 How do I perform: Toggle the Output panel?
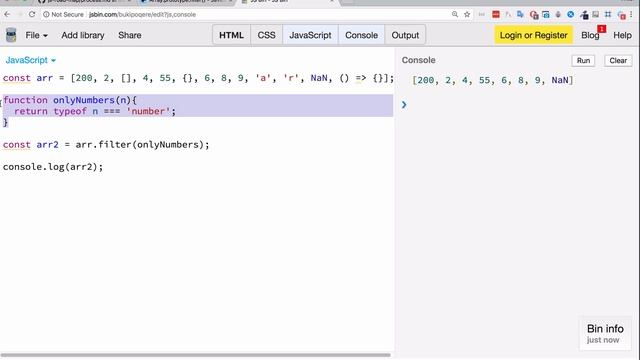[405, 36]
